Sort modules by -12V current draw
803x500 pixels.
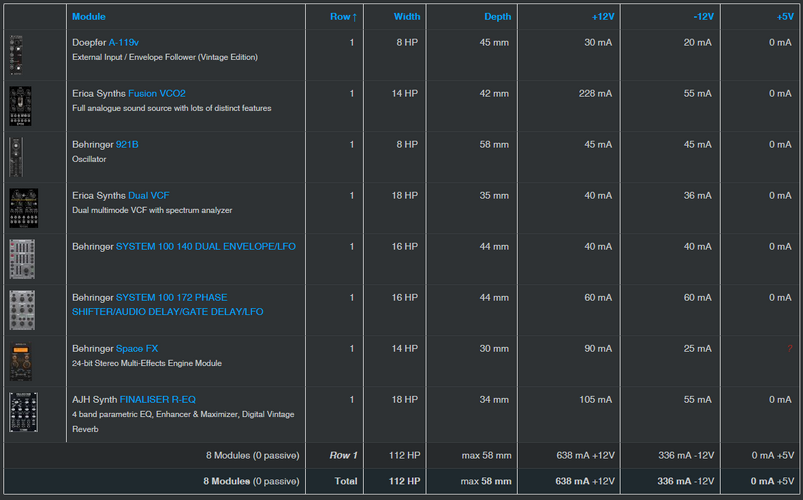[x=703, y=16]
